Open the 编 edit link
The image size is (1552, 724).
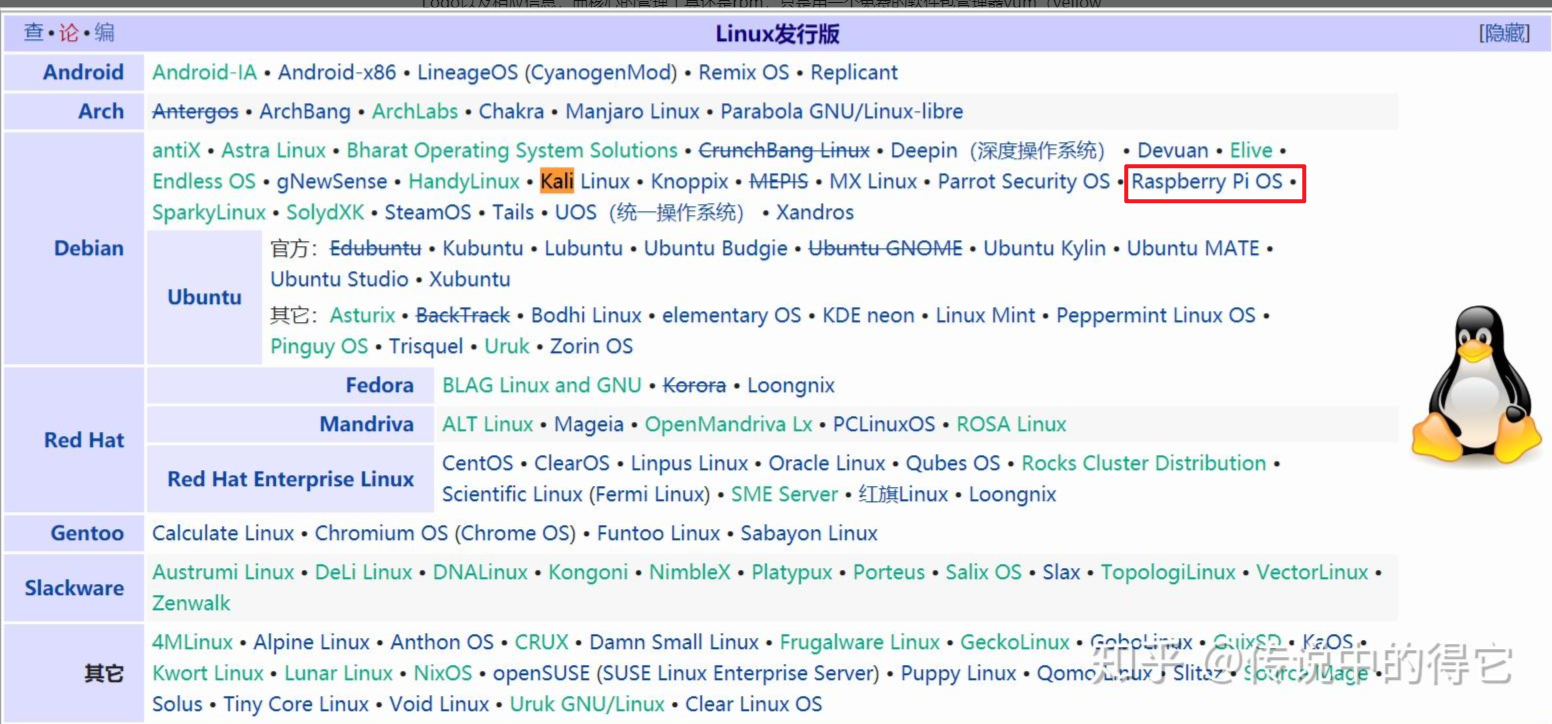click(104, 33)
